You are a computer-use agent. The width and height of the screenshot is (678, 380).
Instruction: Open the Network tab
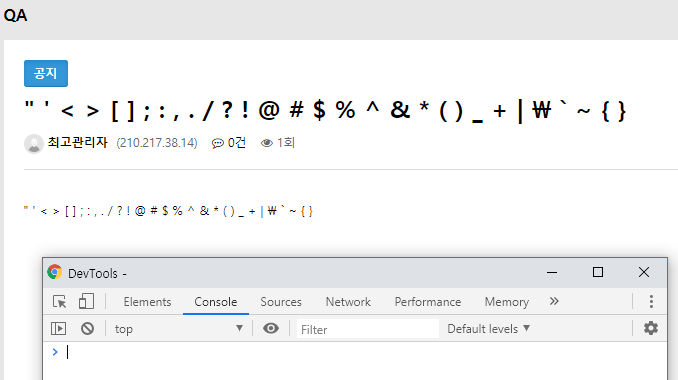(348, 302)
